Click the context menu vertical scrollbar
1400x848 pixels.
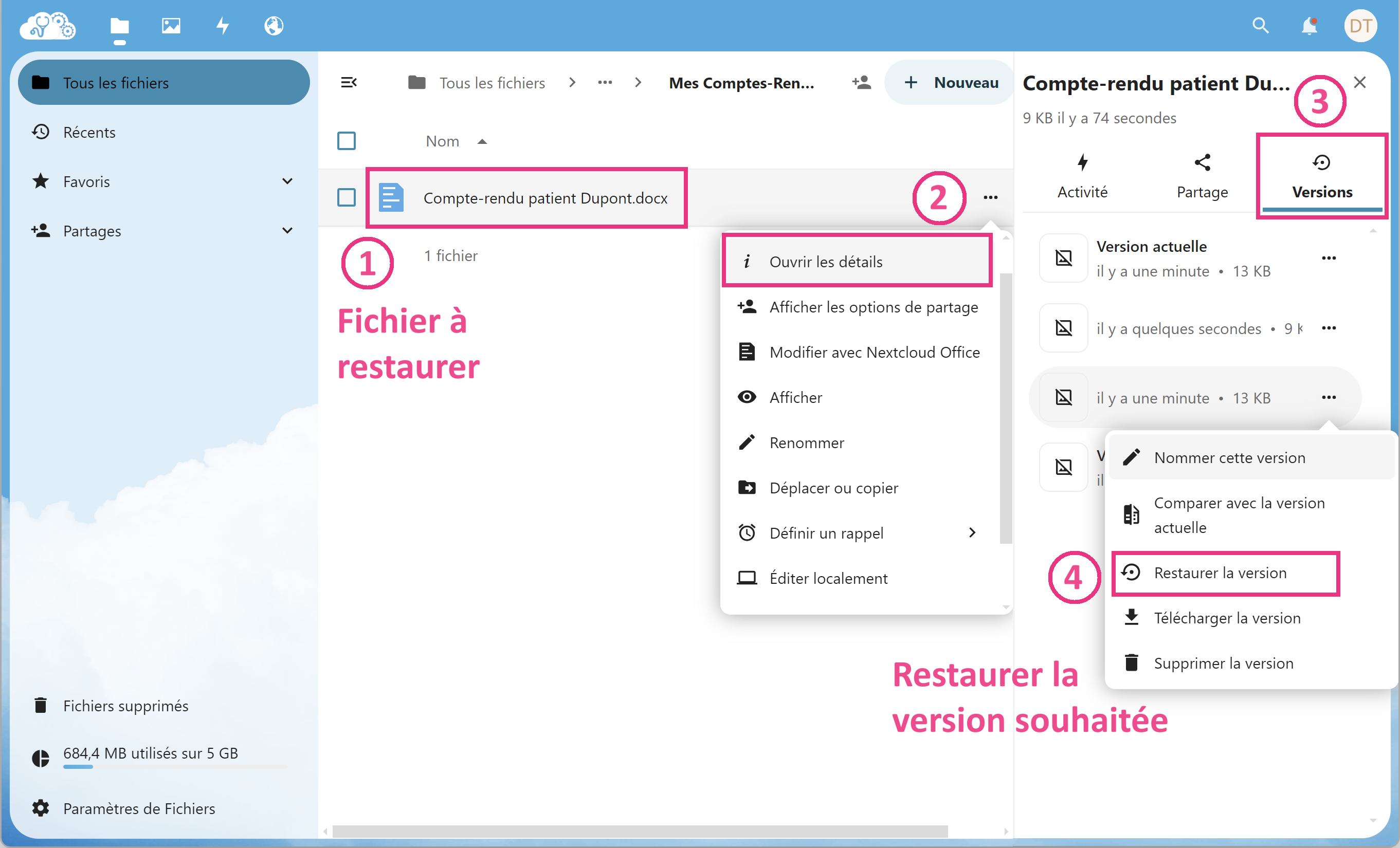pos(1006,408)
